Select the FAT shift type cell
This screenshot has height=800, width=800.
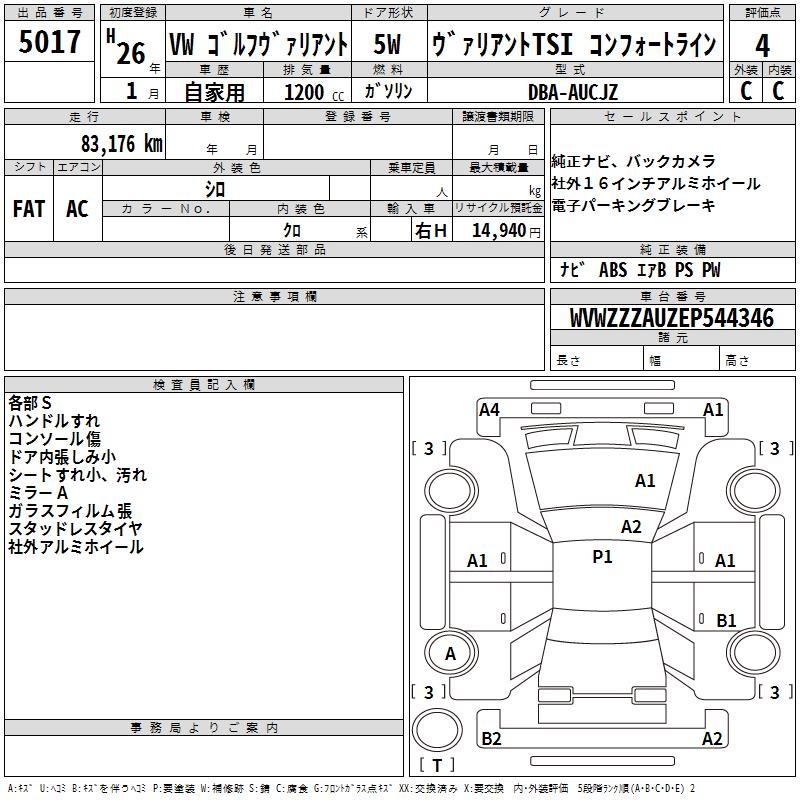point(29,209)
